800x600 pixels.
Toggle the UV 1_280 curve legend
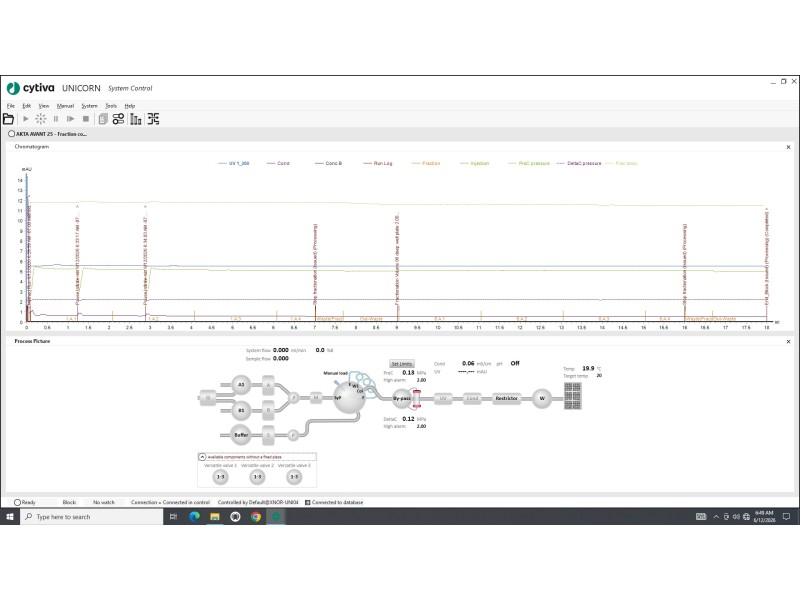234,163
